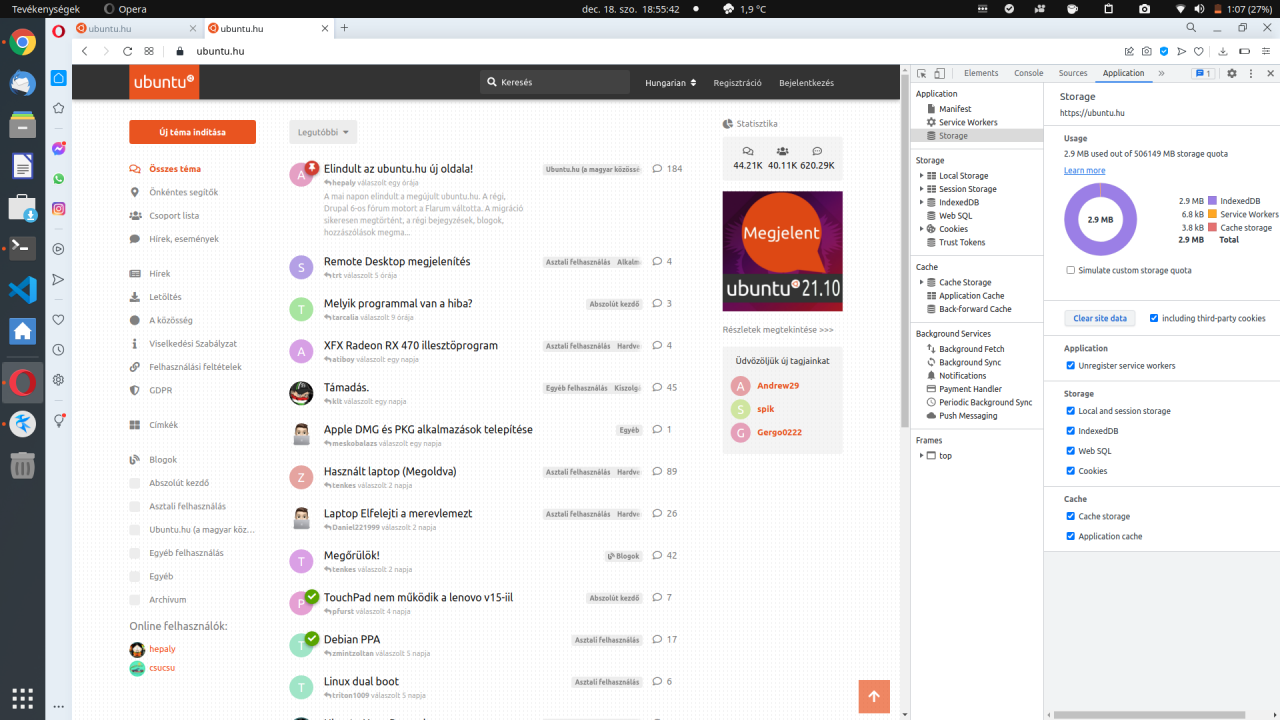Toggle the device toolbar icon in DevTools
Image resolution: width=1280 pixels, height=720 pixels.
tap(939, 73)
